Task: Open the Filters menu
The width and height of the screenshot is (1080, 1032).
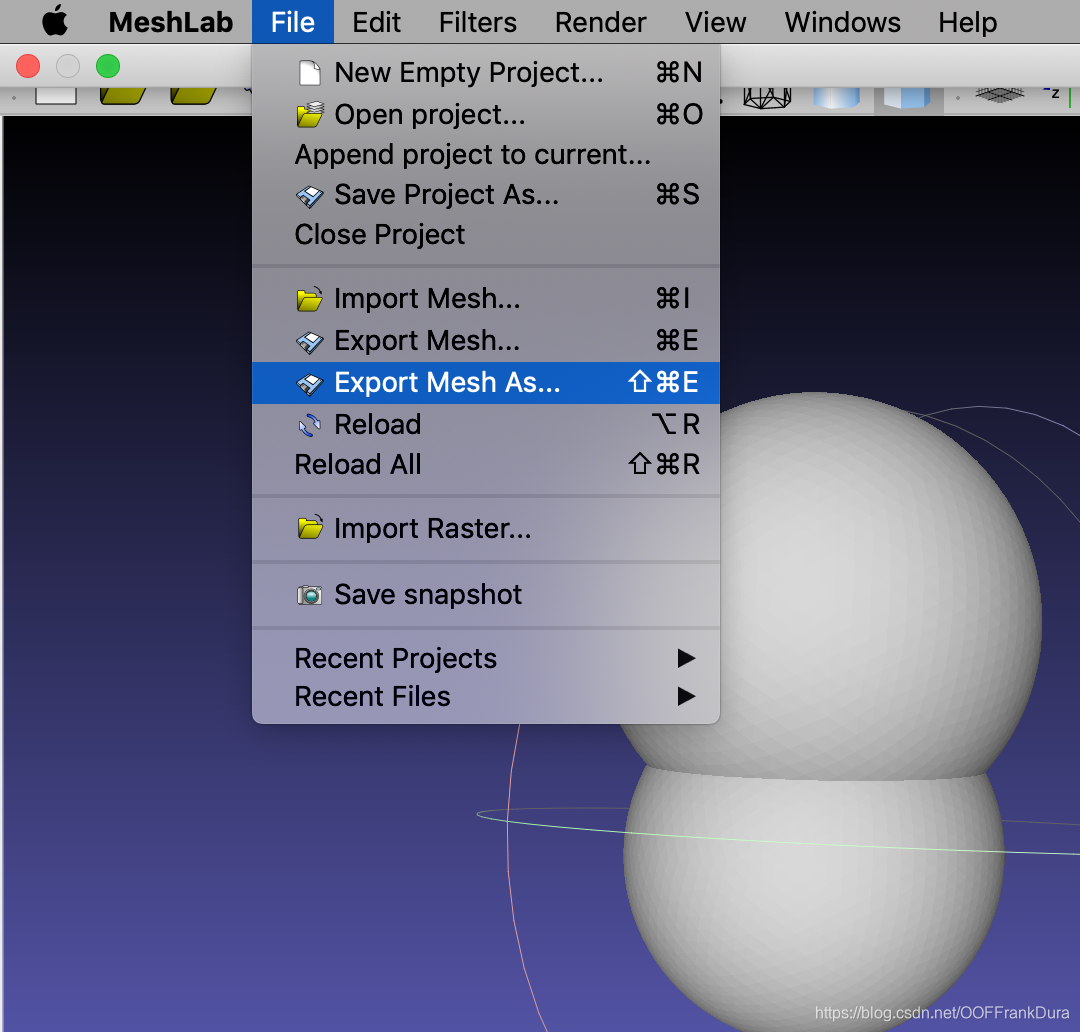Action: [x=477, y=22]
